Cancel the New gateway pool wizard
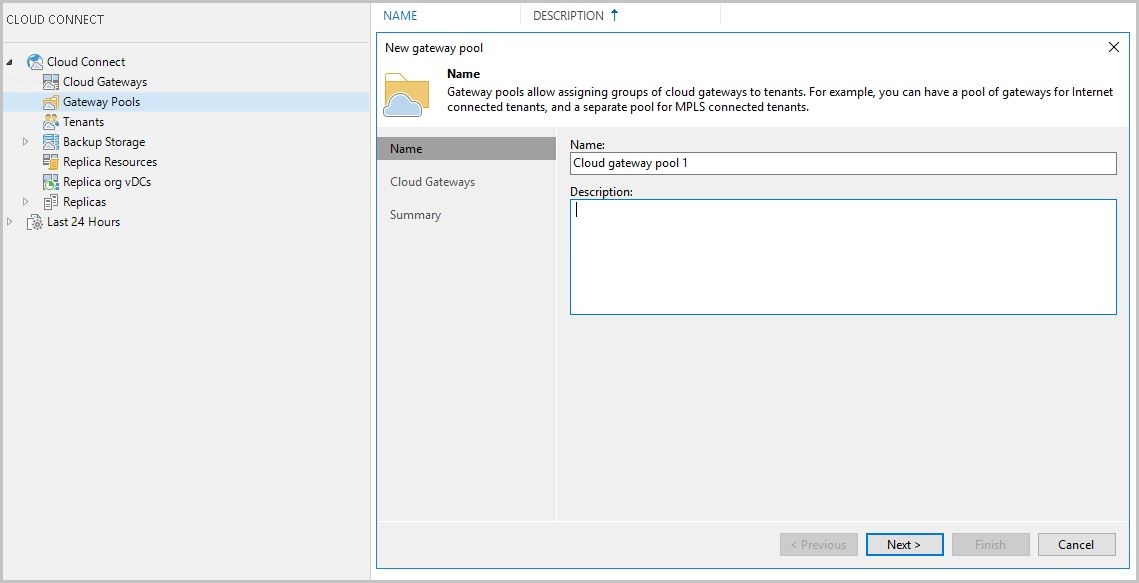1139x583 pixels. [x=1076, y=544]
